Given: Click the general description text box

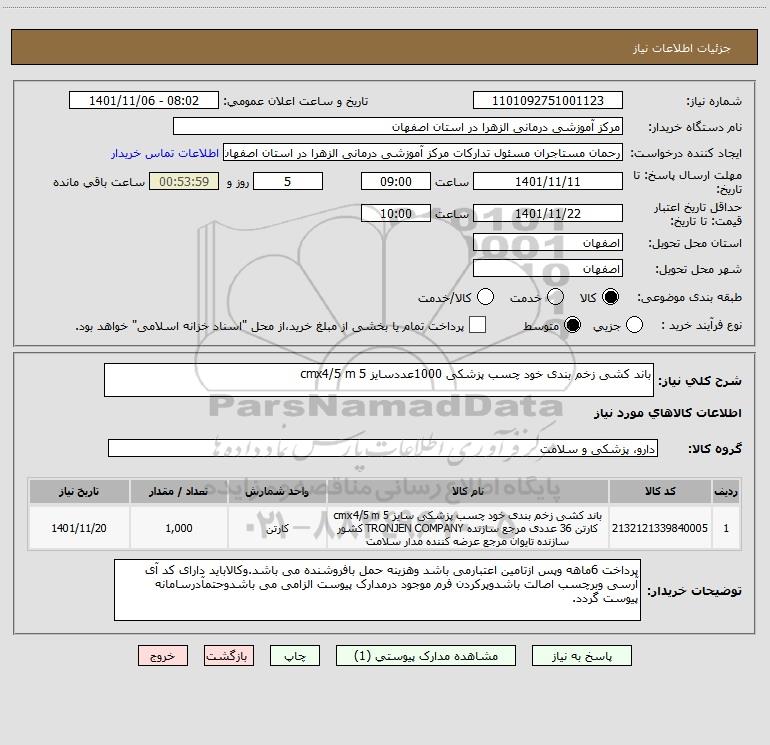Looking at the screenshot, I should (379, 380).
